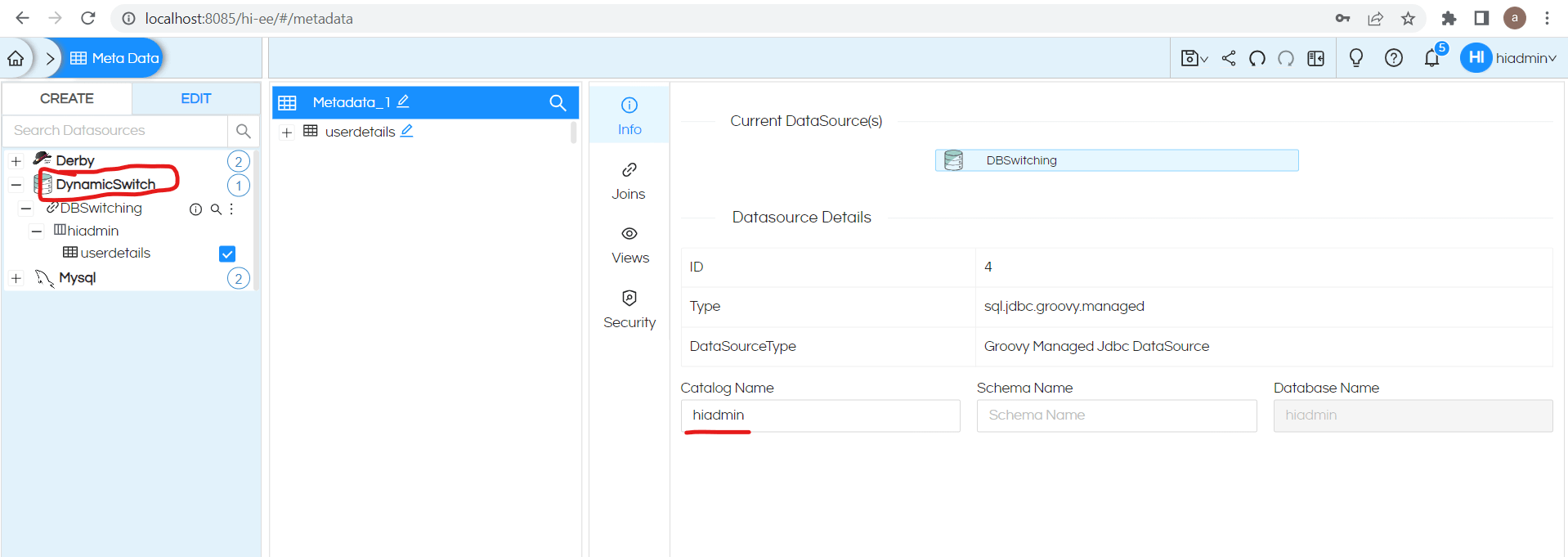Click the browser side panel icon
Viewport: 1568px width, 557px height.
(x=1481, y=18)
